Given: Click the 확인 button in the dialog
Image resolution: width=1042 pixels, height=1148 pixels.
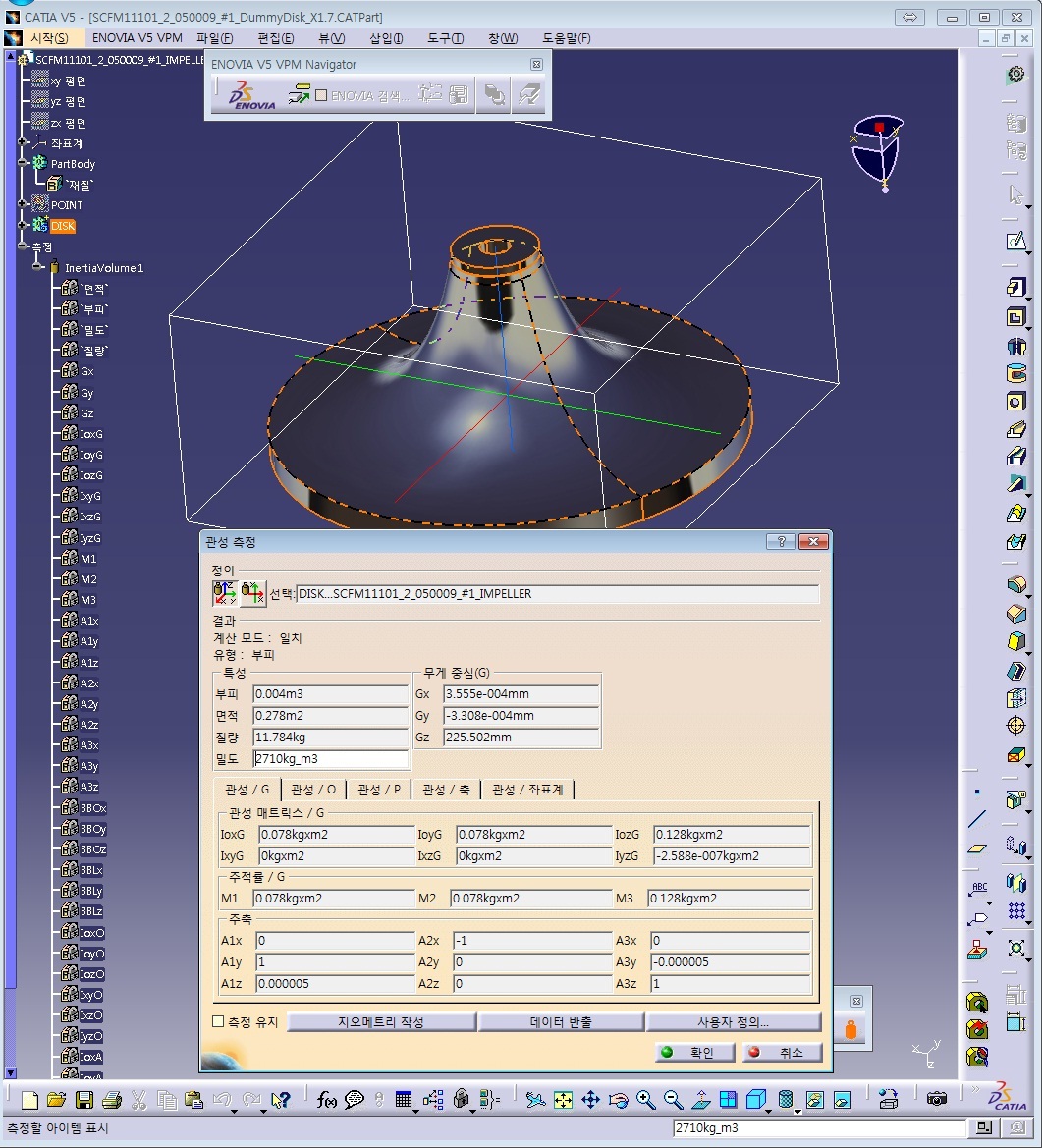Looking at the screenshot, I should (x=694, y=1052).
